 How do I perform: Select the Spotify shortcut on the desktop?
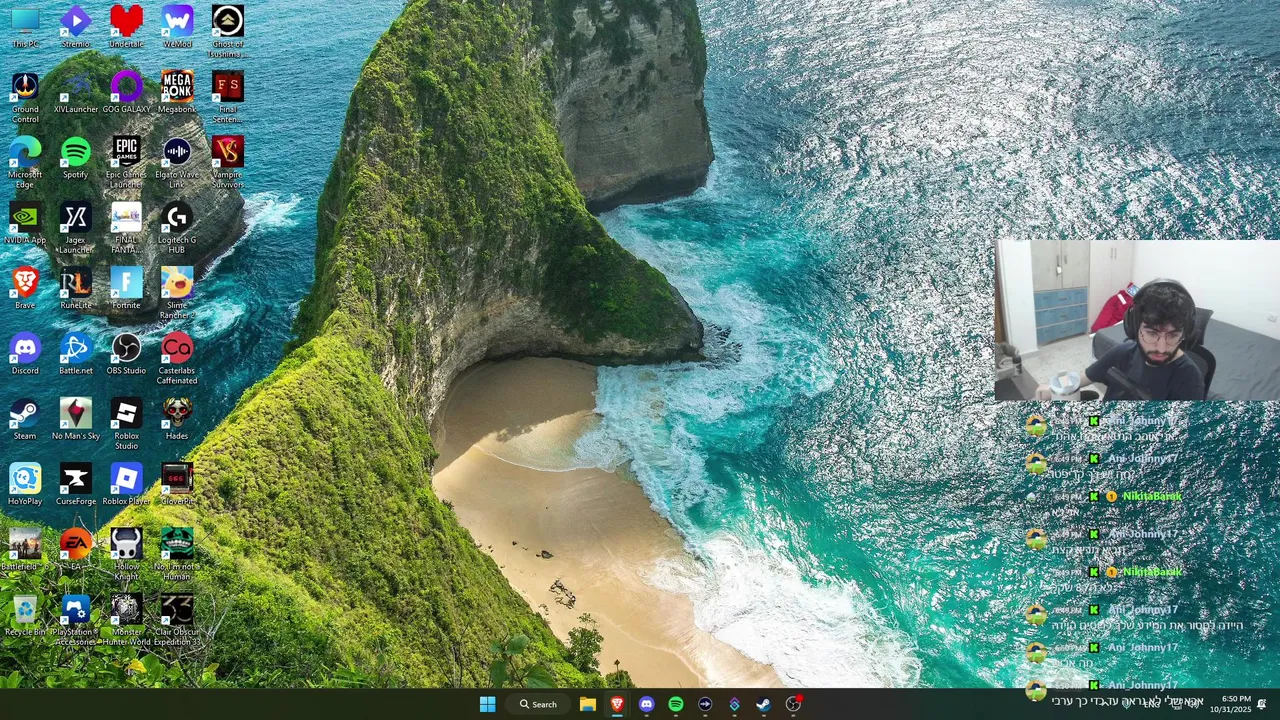coord(76,157)
